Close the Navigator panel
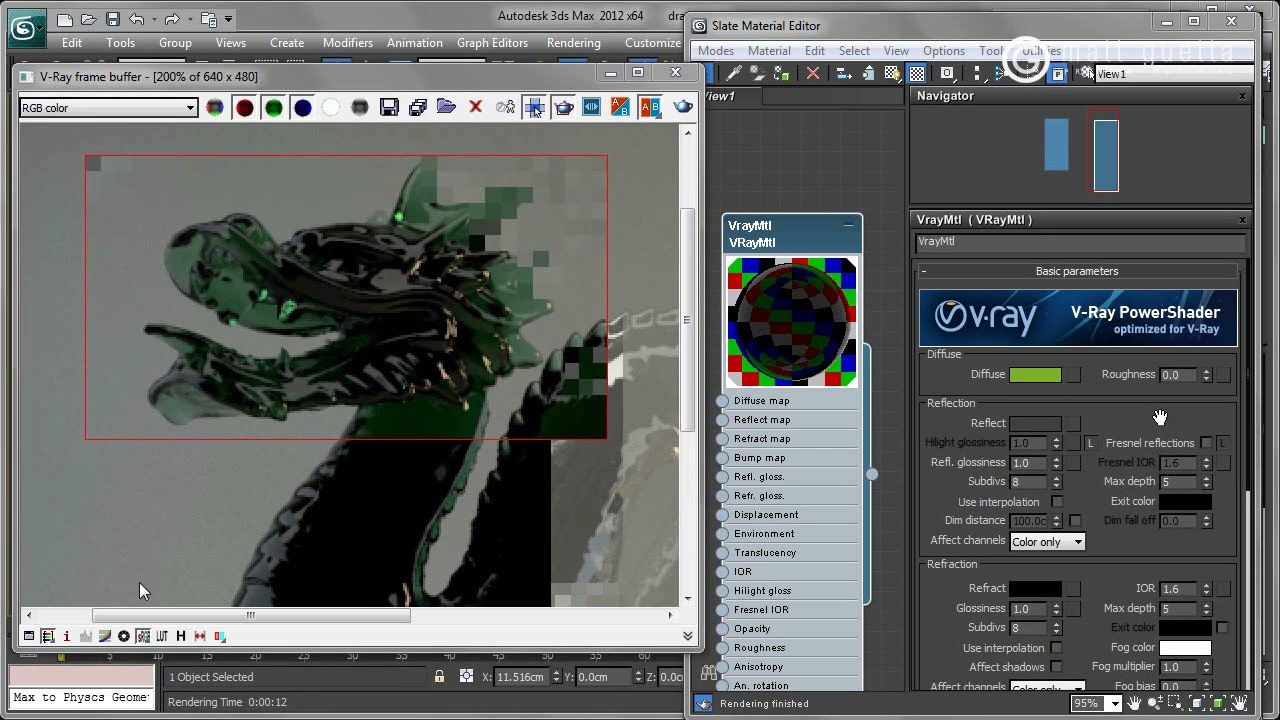This screenshot has width=1280, height=720. pos(1242,96)
